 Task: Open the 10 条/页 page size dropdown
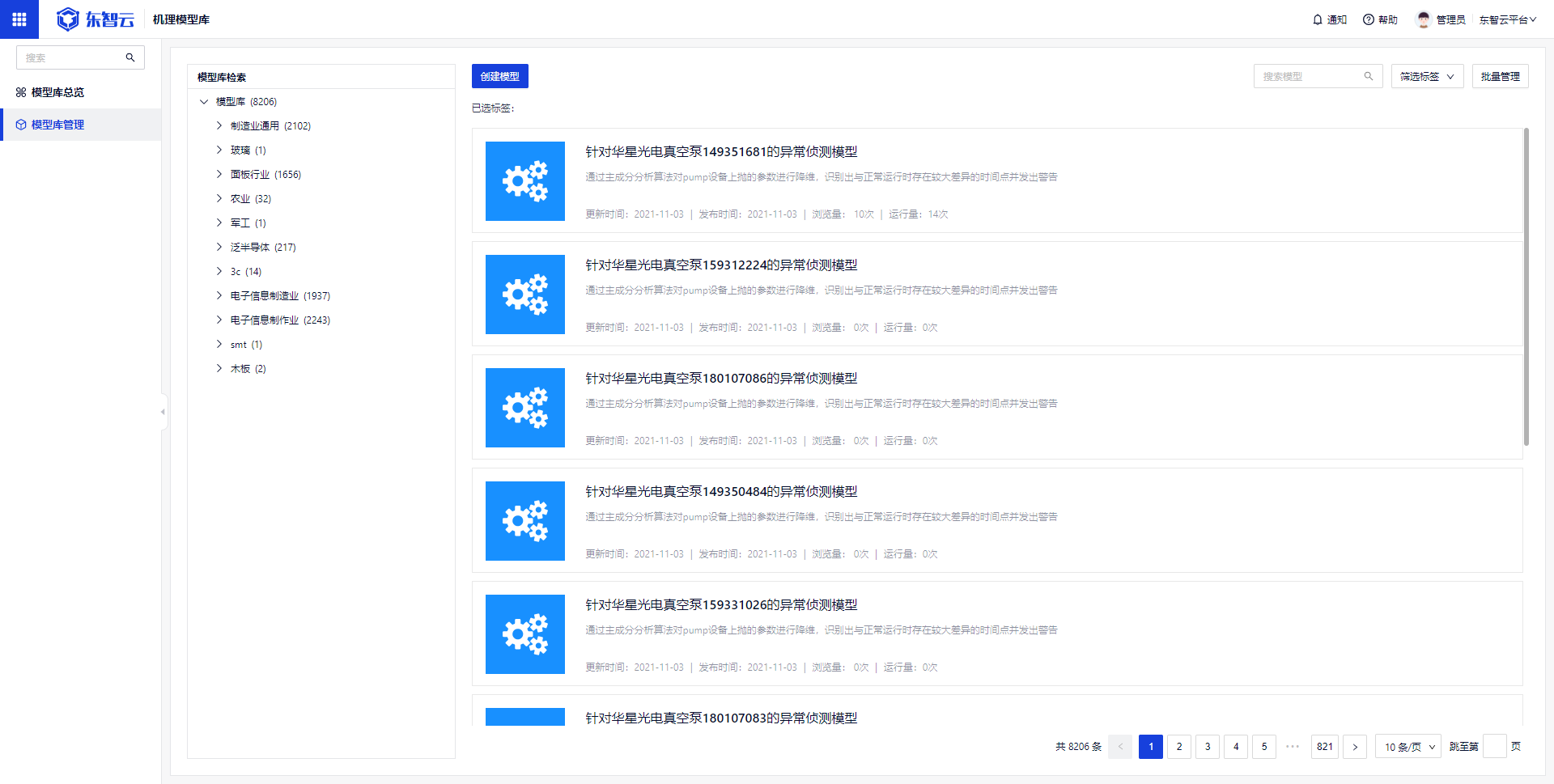tap(1408, 747)
